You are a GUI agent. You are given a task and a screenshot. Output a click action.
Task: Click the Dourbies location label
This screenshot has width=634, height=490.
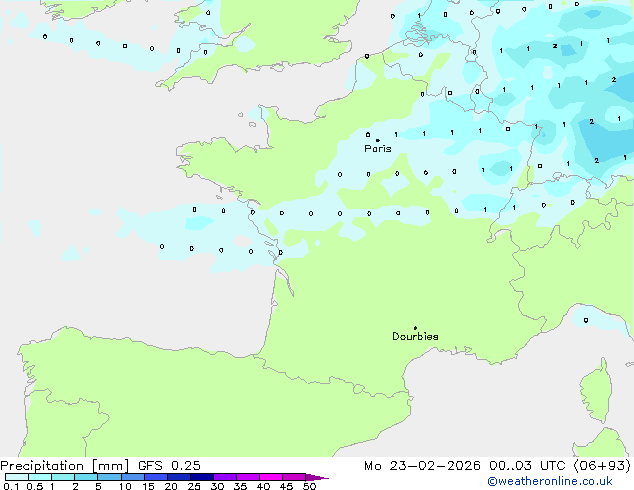(x=415, y=336)
